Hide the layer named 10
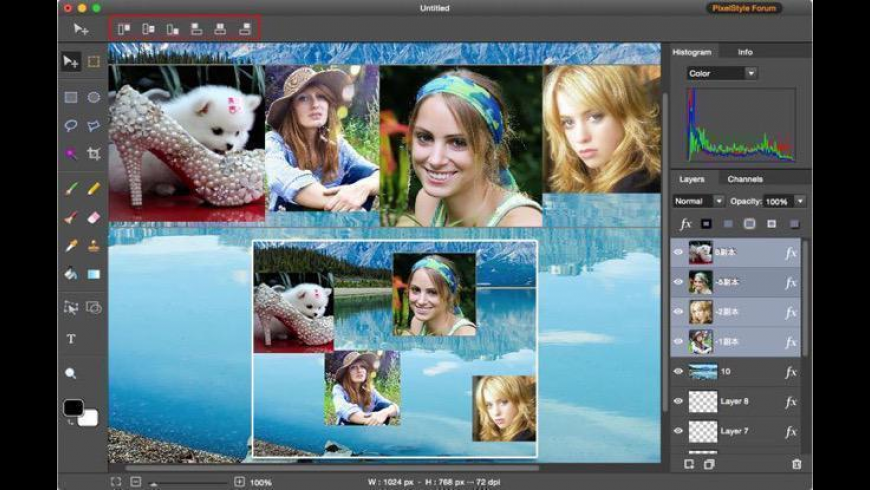870x490 pixels. (678, 371)
